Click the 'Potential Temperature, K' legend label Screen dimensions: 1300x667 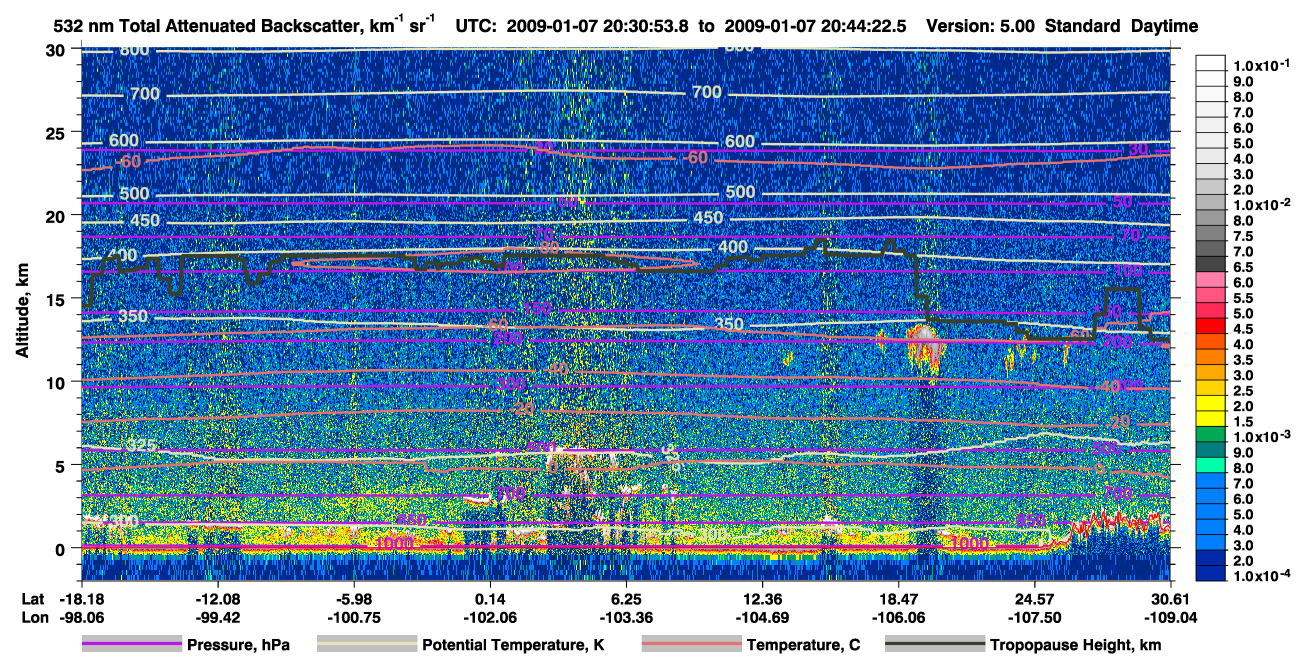(513, 645)
